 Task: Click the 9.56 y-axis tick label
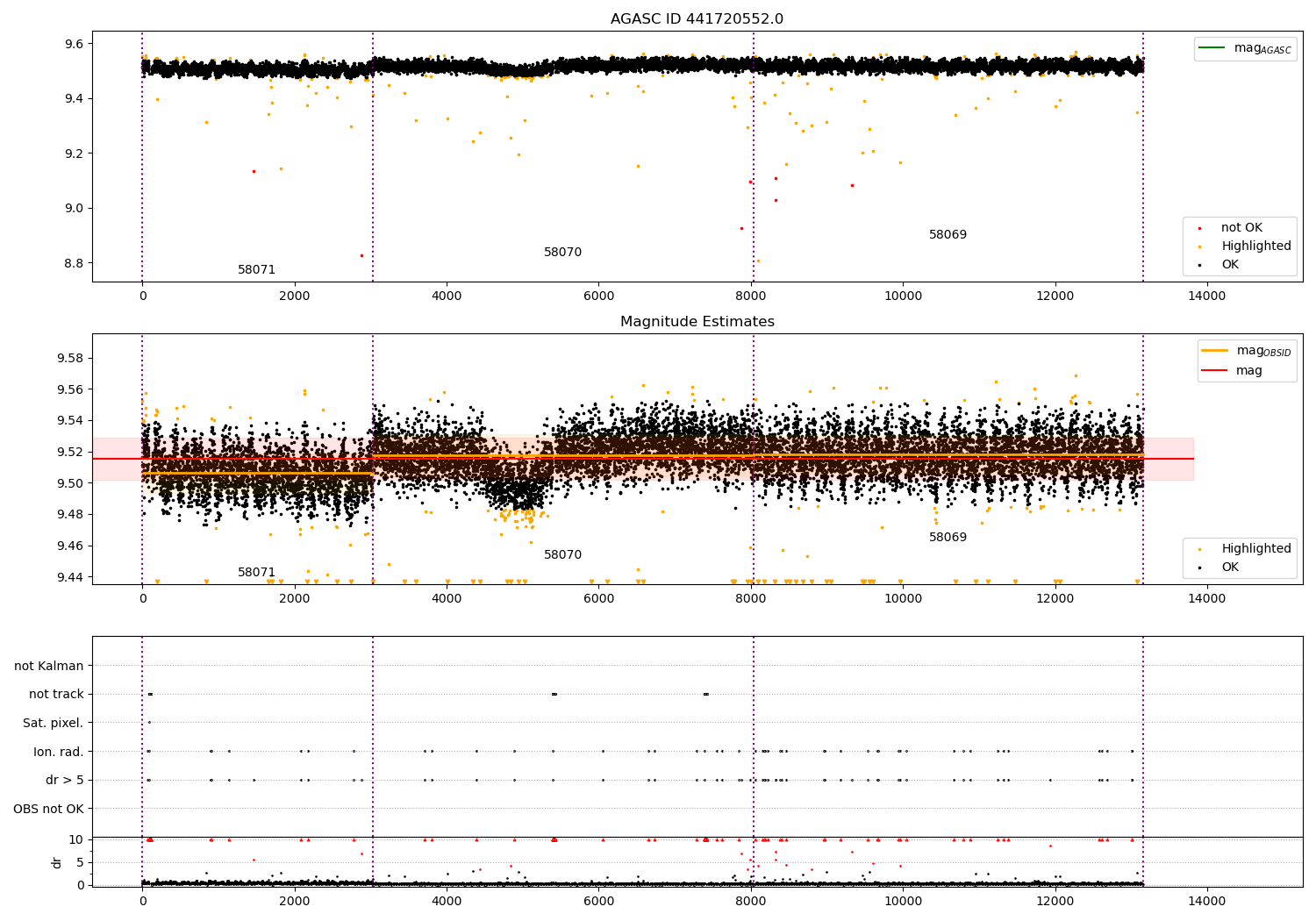click(70, 389)
